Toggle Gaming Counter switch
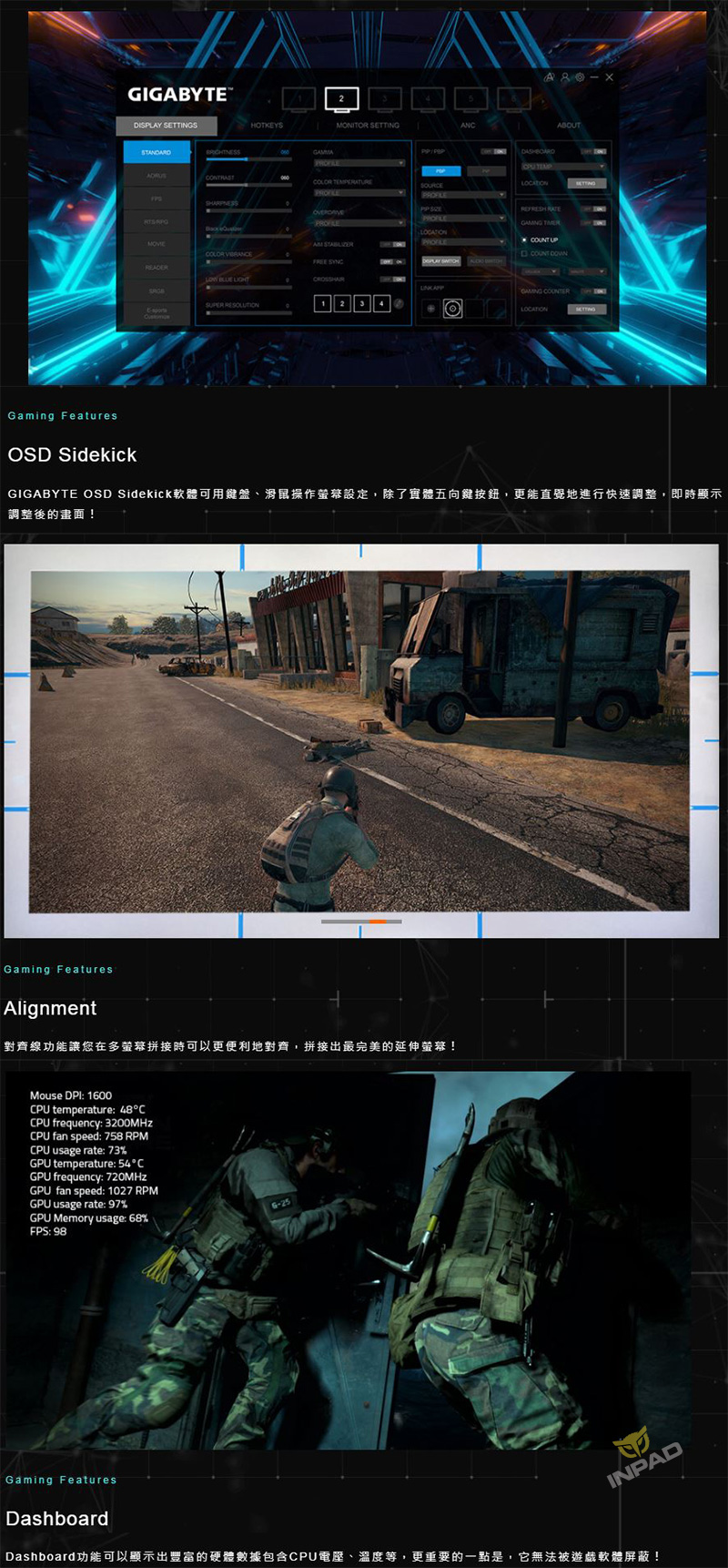The height and width of the screenshot is (1568, 728). (x=593, y=290)
